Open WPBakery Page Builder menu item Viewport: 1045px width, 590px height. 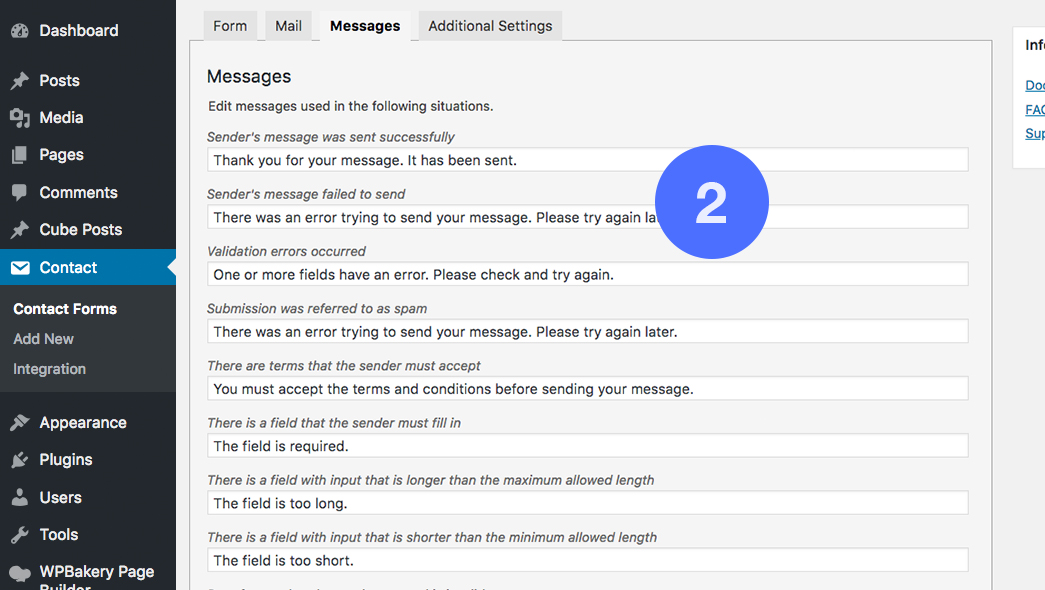pos(96,573)
